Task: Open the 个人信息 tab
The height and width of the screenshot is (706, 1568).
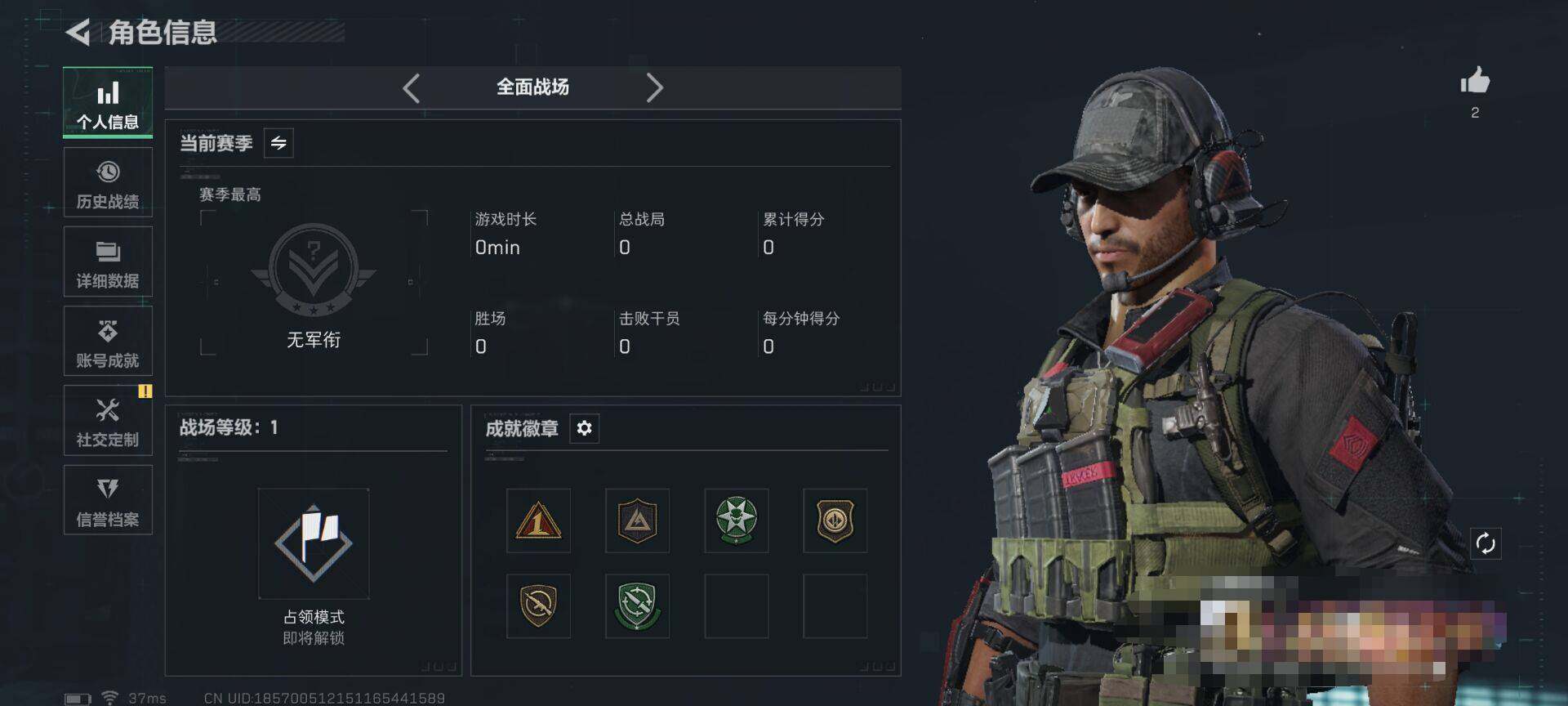Action: (108, 103)
